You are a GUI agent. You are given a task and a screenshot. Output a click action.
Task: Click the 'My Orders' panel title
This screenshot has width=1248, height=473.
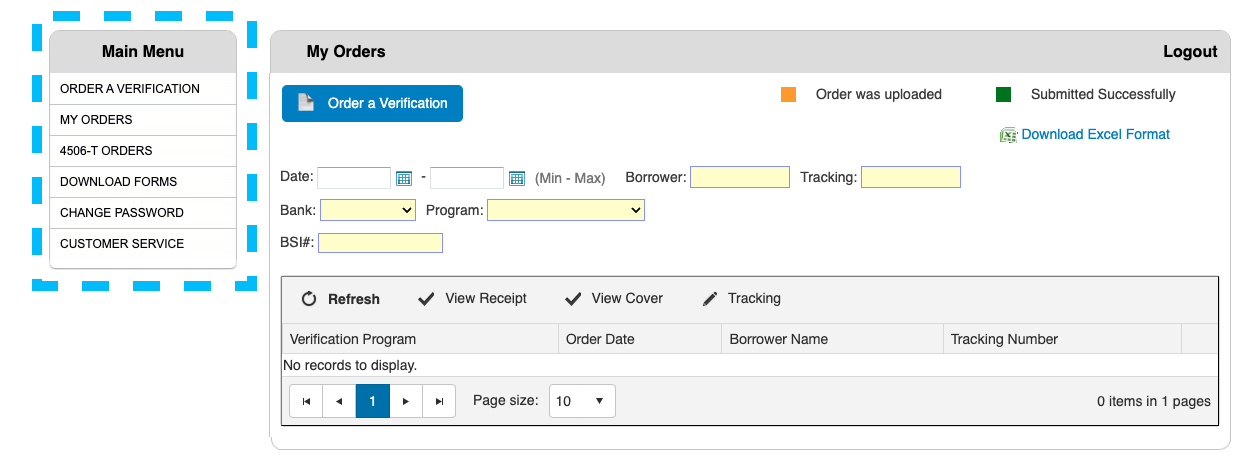[346, 52]
